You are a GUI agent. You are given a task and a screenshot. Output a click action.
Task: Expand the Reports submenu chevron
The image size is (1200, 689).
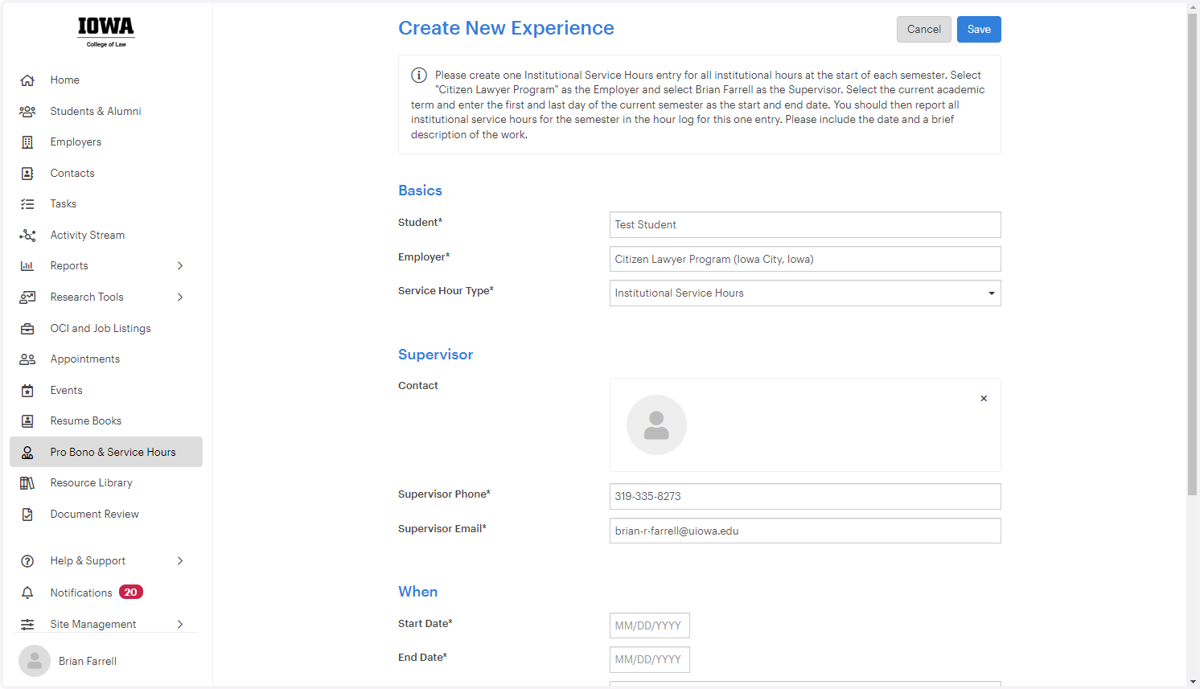tap(180, 266)
